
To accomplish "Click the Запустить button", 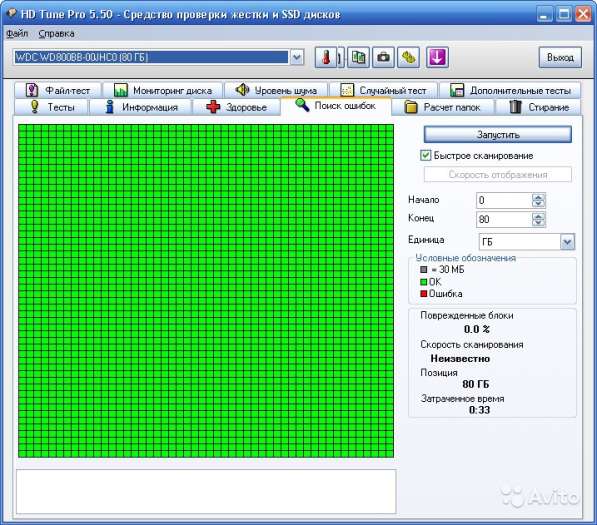I will pyautogui.click(x=498, y=135).
